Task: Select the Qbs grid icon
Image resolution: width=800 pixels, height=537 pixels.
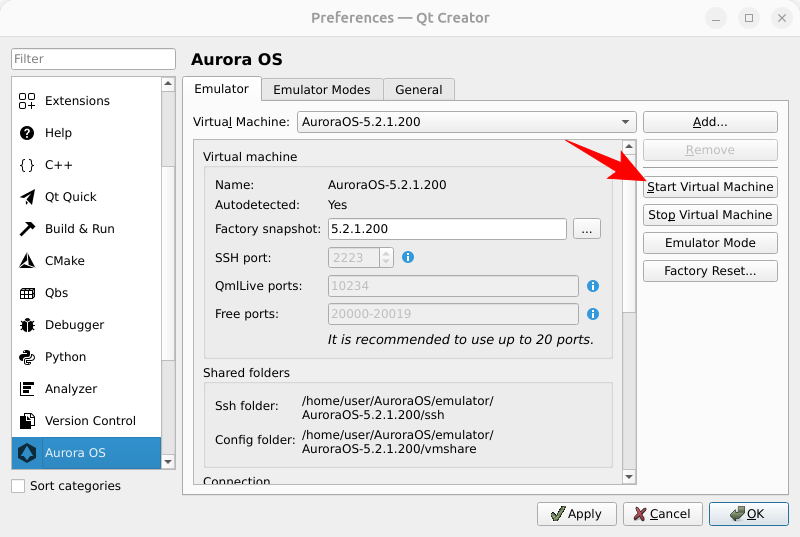Action: [27, 293]
